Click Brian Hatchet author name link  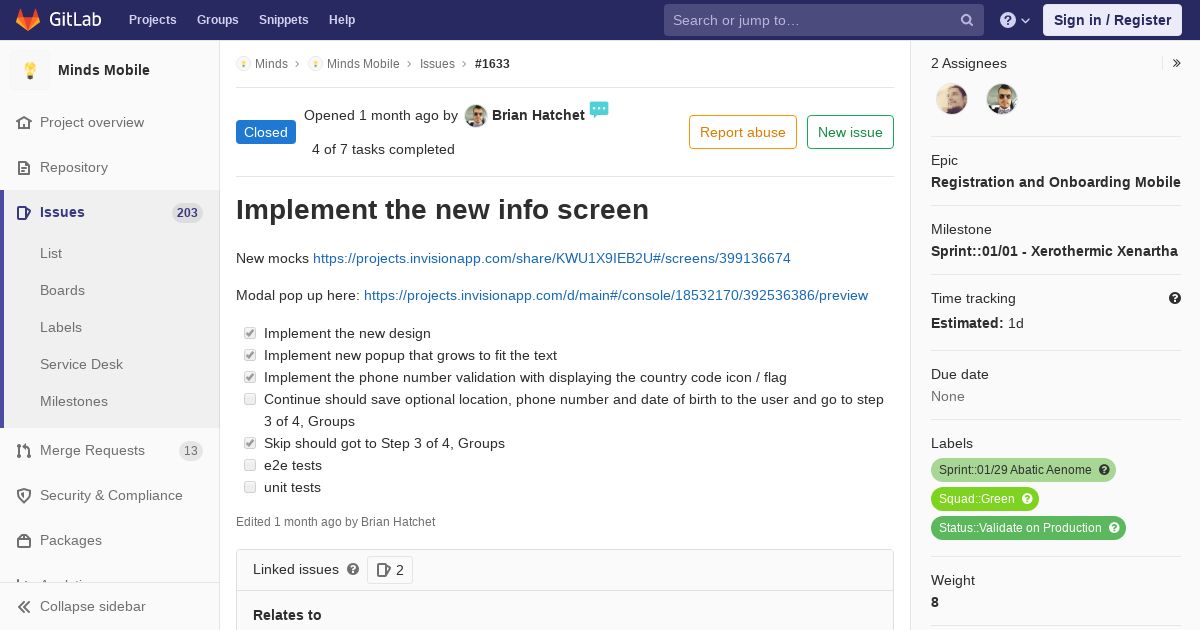tap(538, 115)
